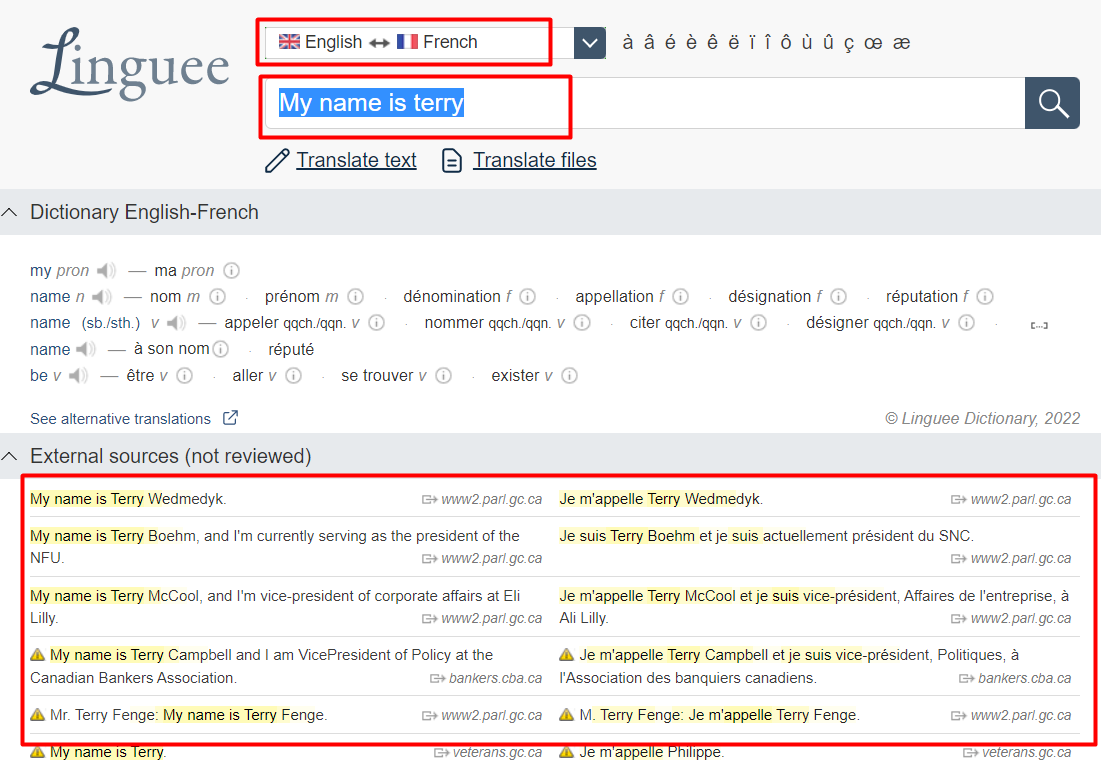Insert the ô special character
The width and height of the screenshot is (1101, 765).
click(786, 43)
